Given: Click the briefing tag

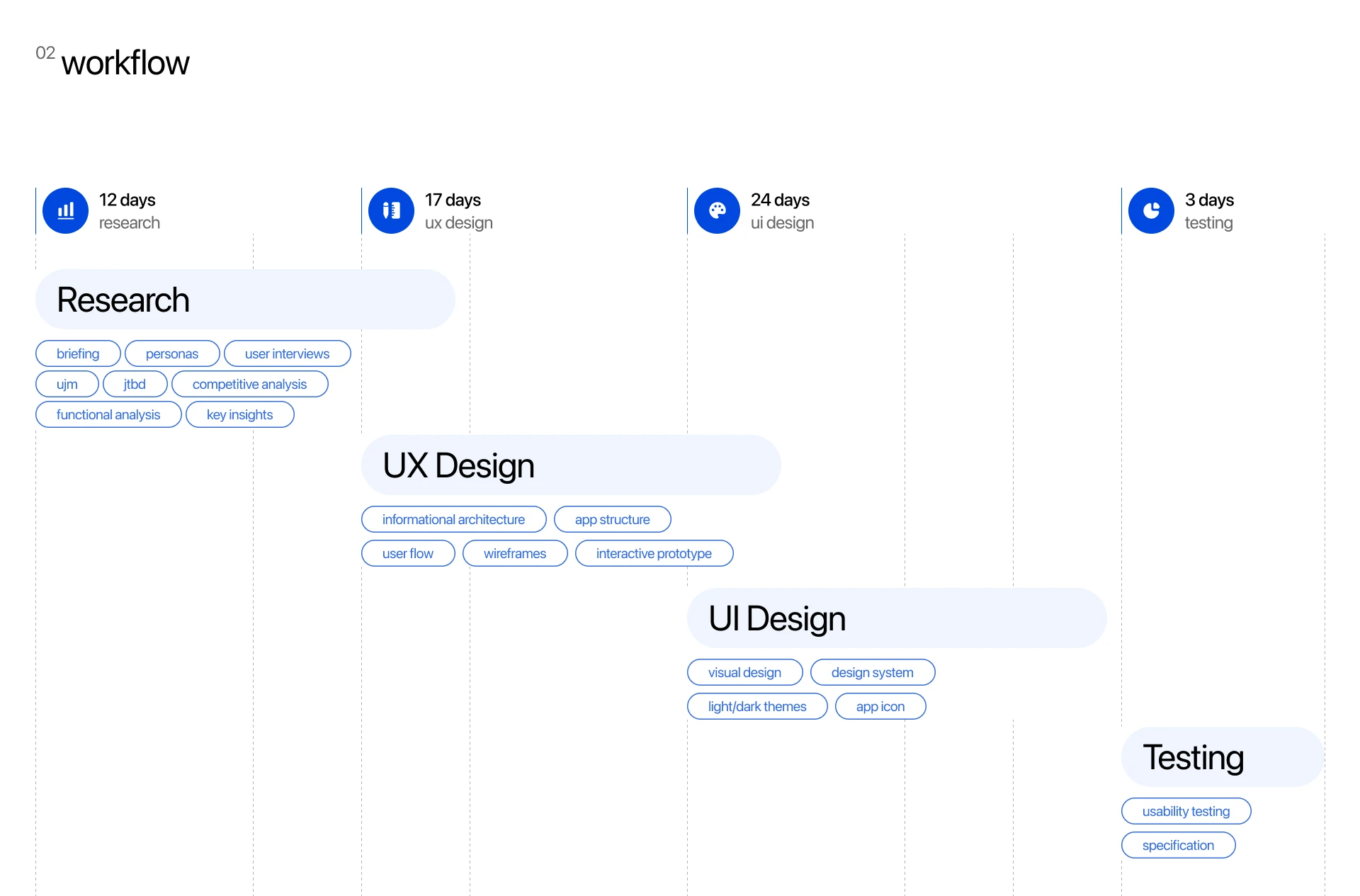Looking at the screenshot, I should tap(78, 353).
